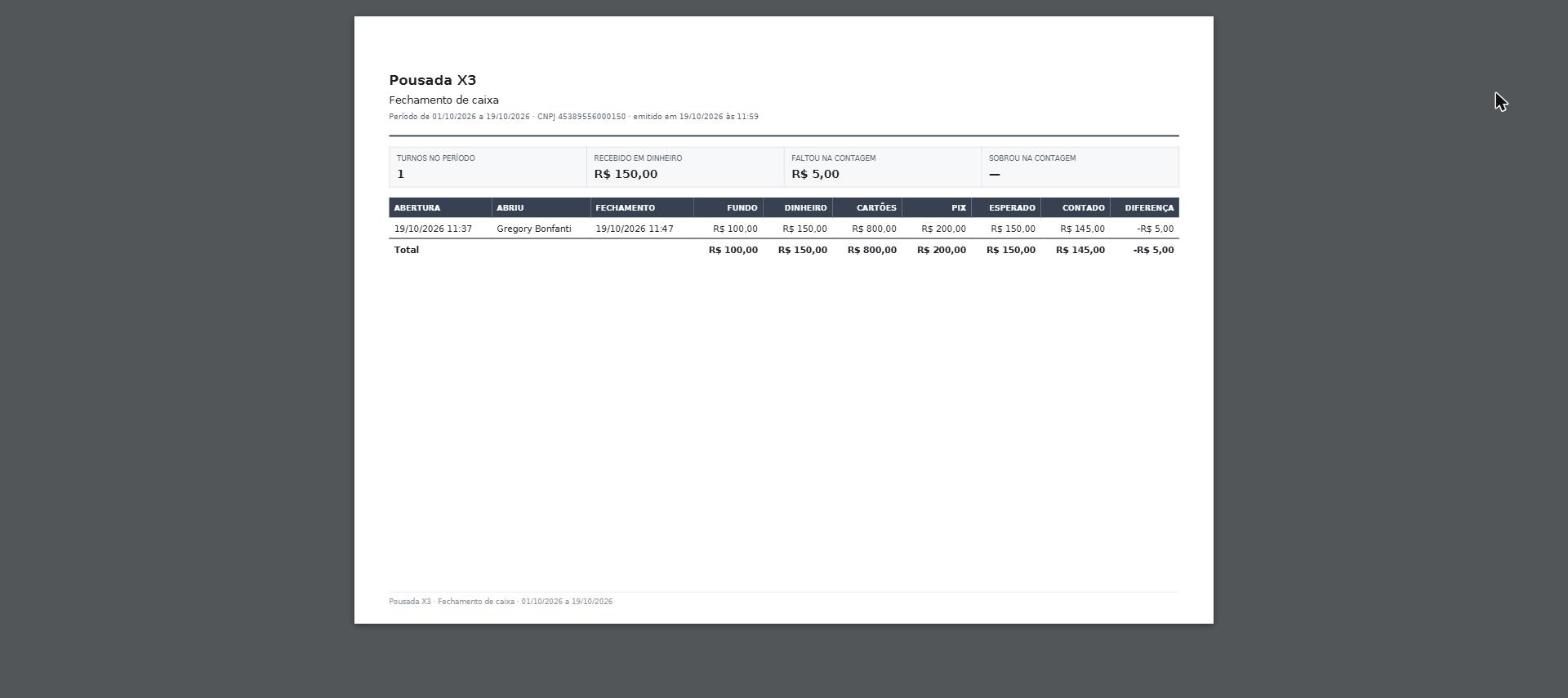The image size is (1568, 698).
Task: Click the "Total" row label
Action: pyautogui.click(x=406, y=250)
